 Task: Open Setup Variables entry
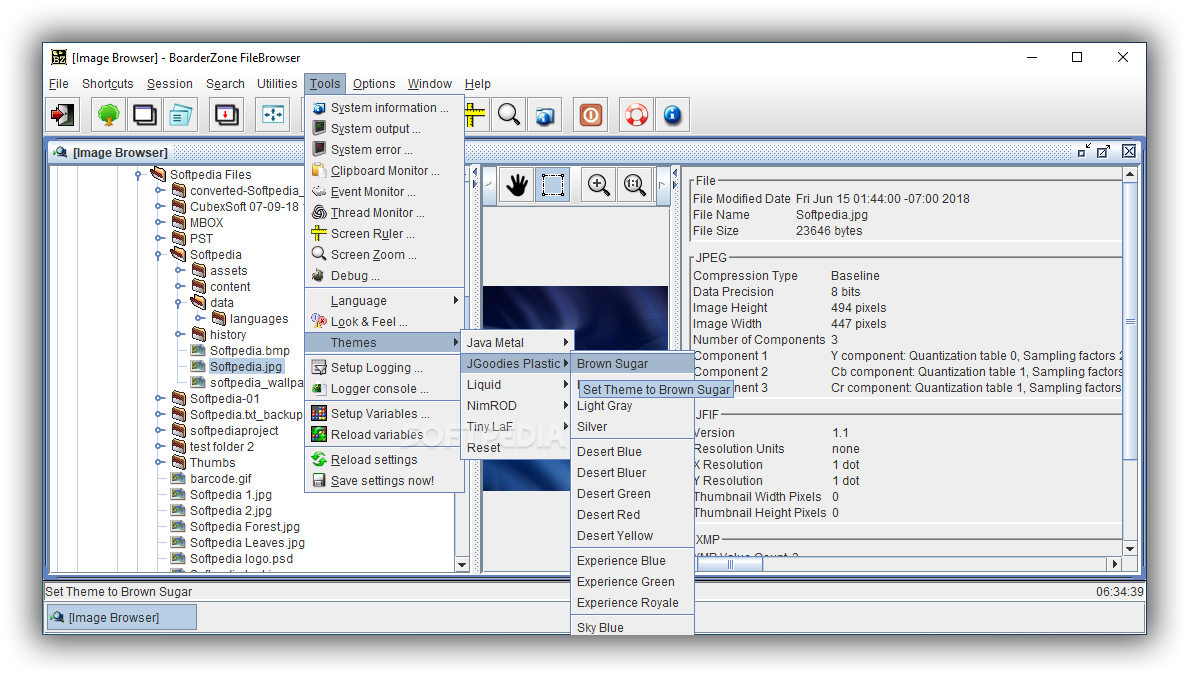click(x=384, y=414)
